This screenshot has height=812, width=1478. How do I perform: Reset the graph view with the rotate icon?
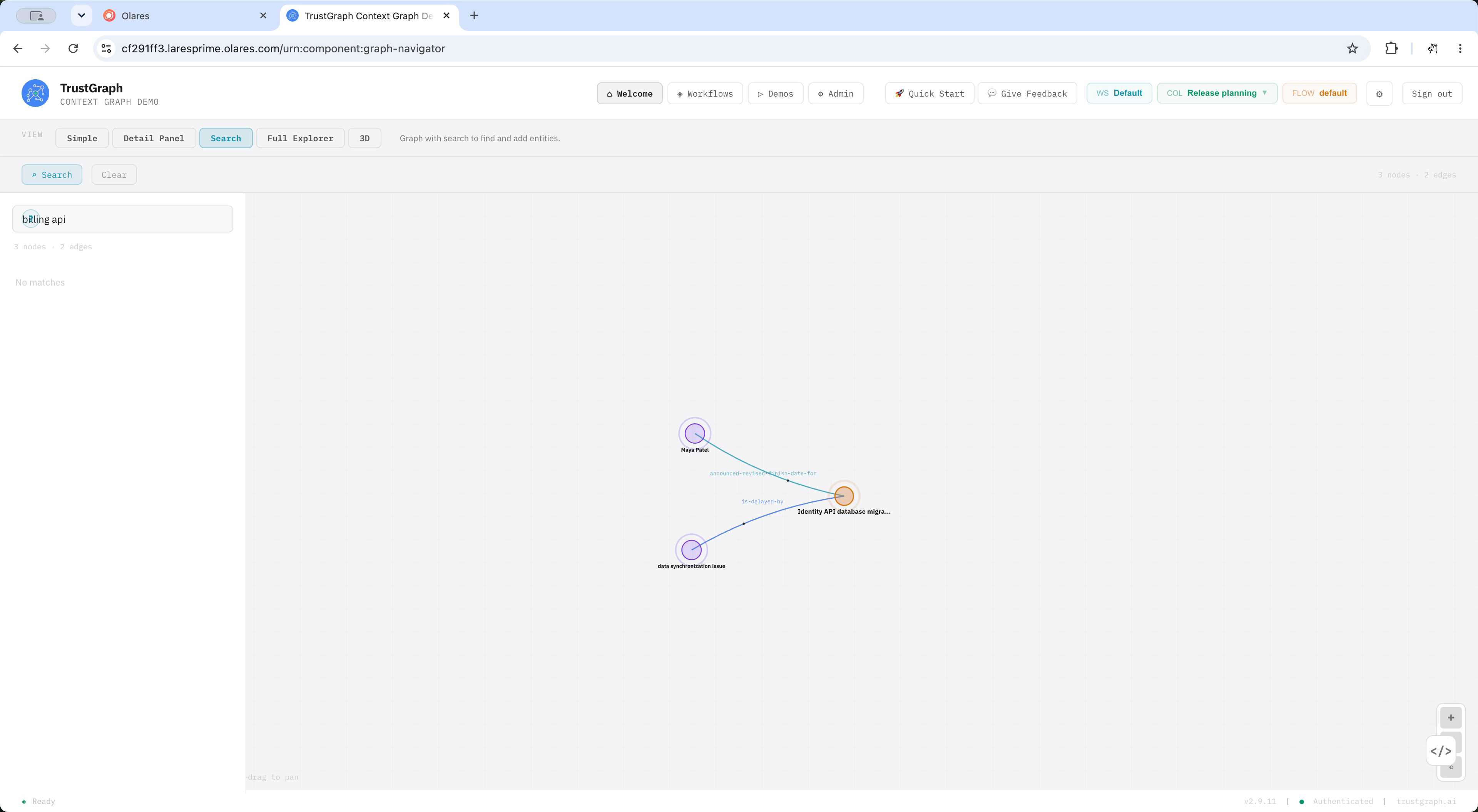pyautogui.click(x=1451, y=768)
